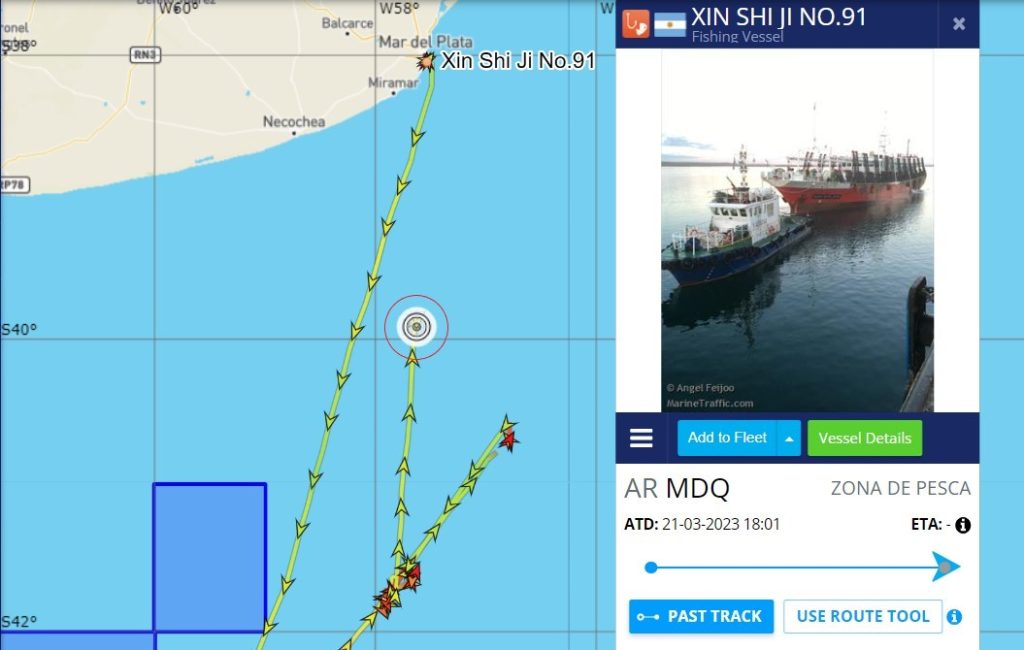Click the red track marker east of route

point(509,441)
